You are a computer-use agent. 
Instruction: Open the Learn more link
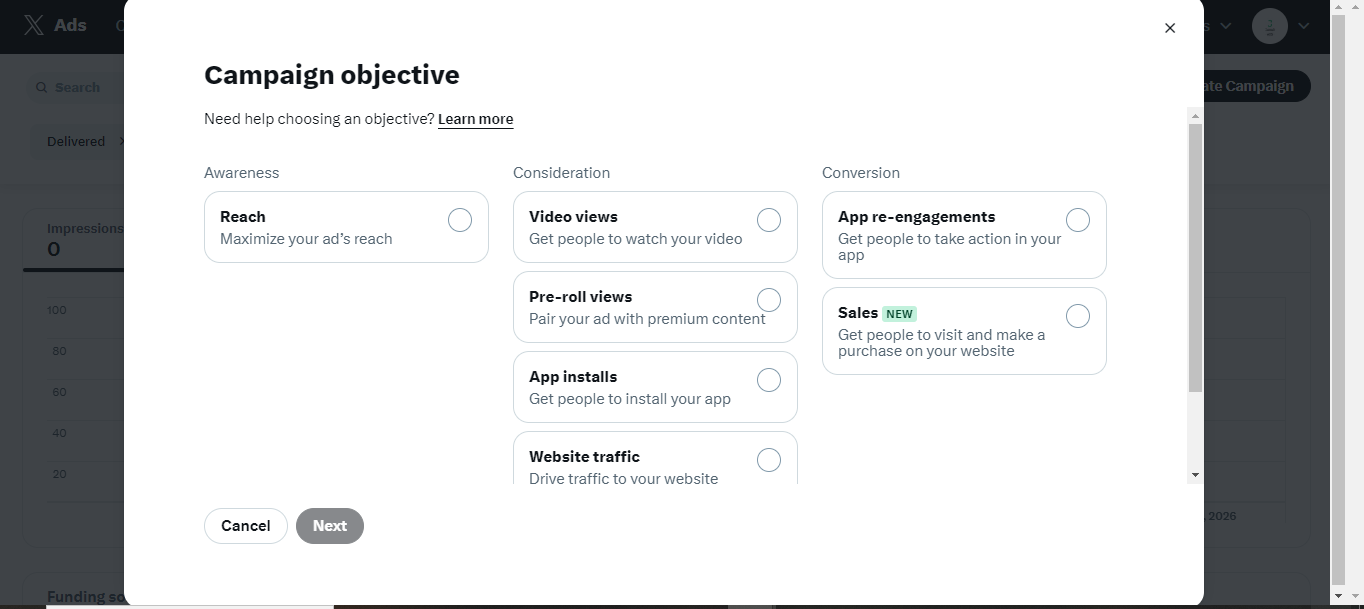[x=475, y=119]
